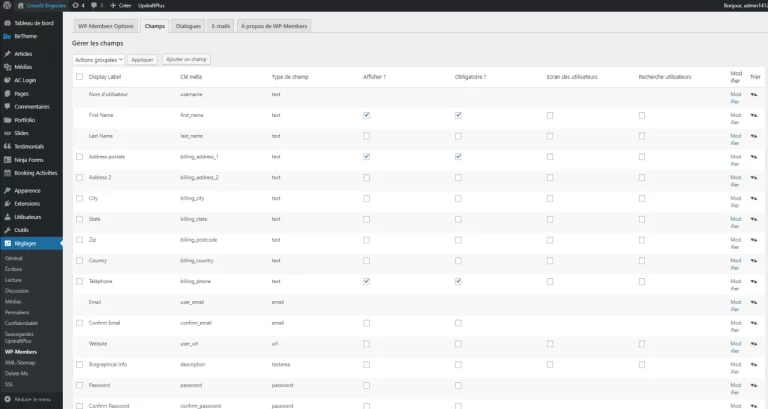Open the WP-Members settings submenu
768x409 pixels.
21,352
